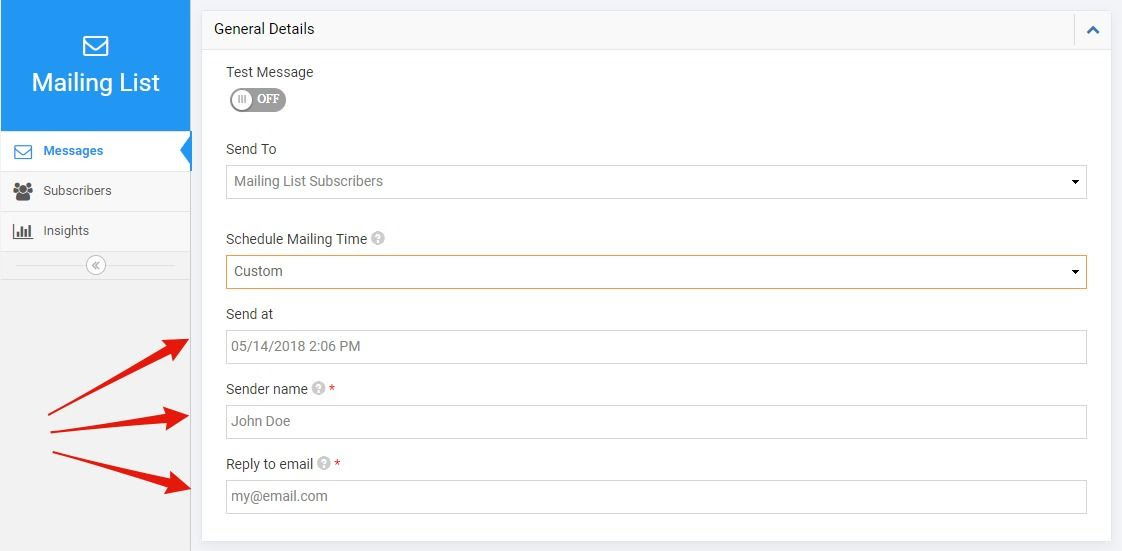Click the Reply to email input field
Viewport: 1122px width, 551px height.
click(656, 497)
